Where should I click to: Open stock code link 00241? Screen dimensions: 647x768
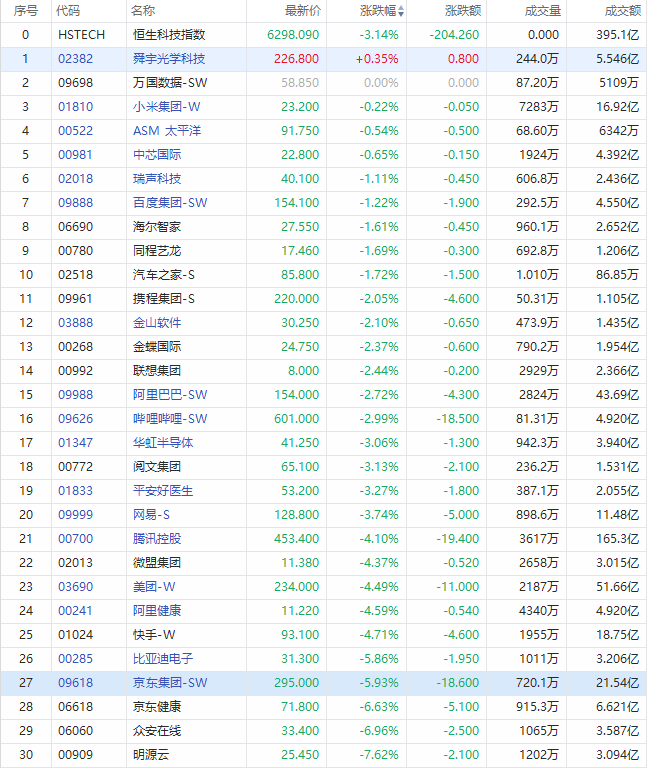tap(75, 611)
